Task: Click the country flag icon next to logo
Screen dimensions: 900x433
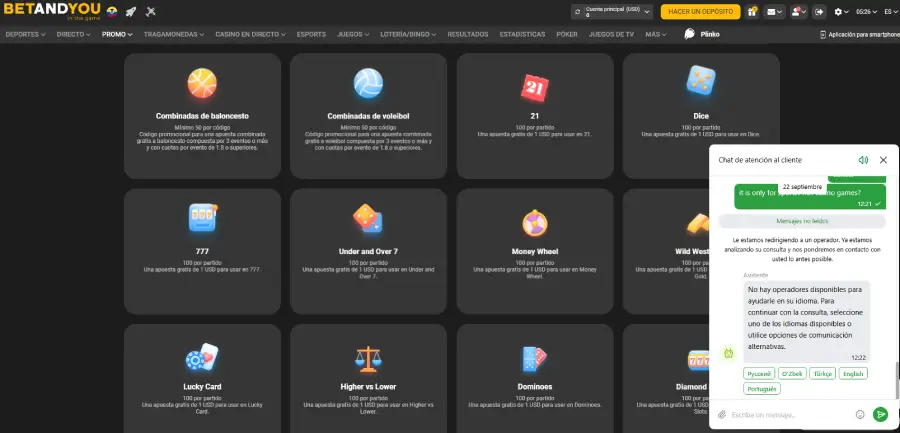Action: pos(112,11)
